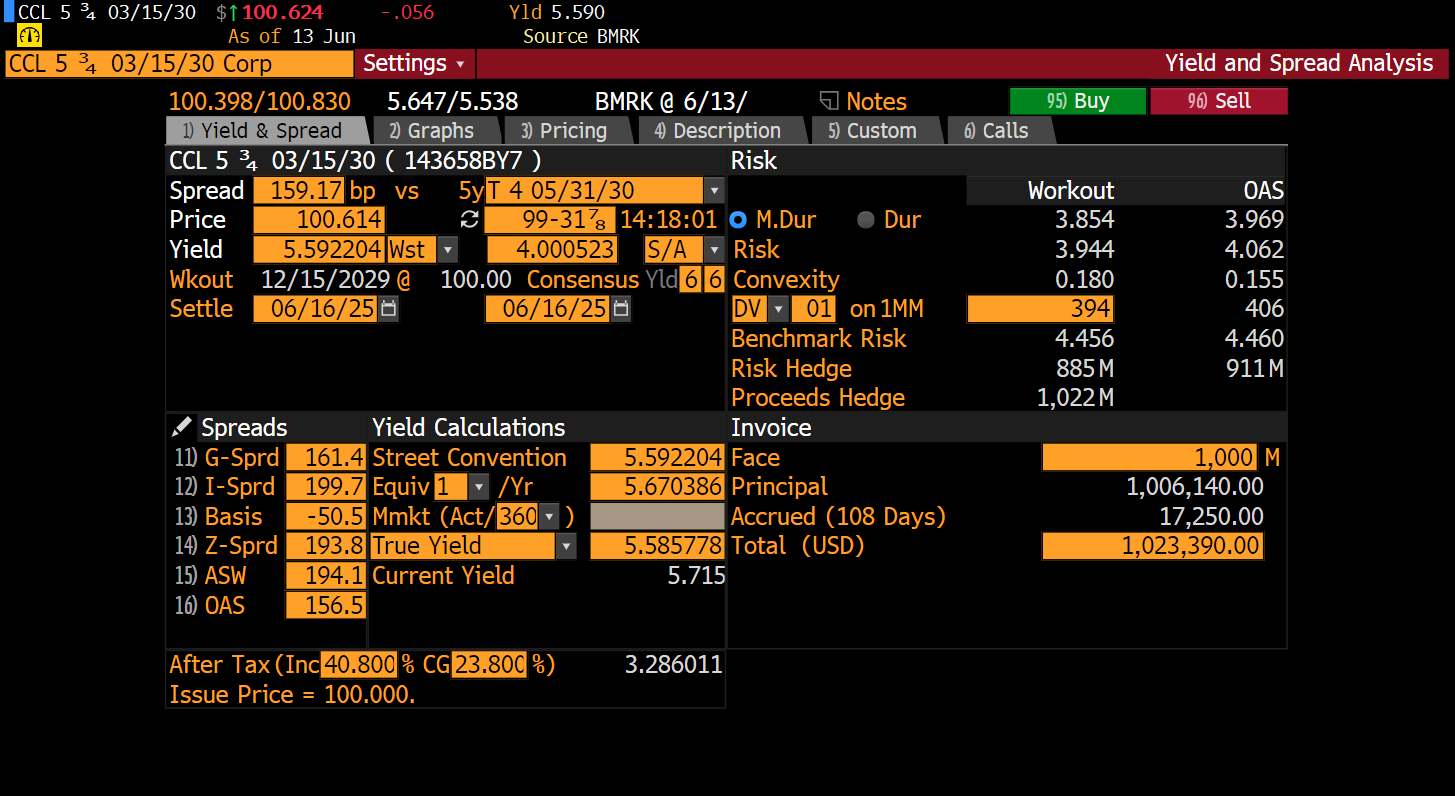Viewport: 1455px width, 796px height.
Task: Open the S/A frequency dropdown
Action: (714, 250)
